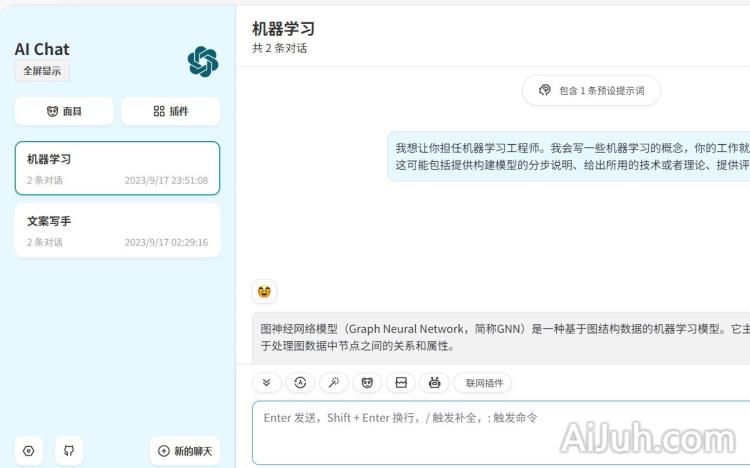The width and height of the screenshot is (750, 468).
Task: Click the user message about 机器学习工程师
Action: click(x=568, y=156)
